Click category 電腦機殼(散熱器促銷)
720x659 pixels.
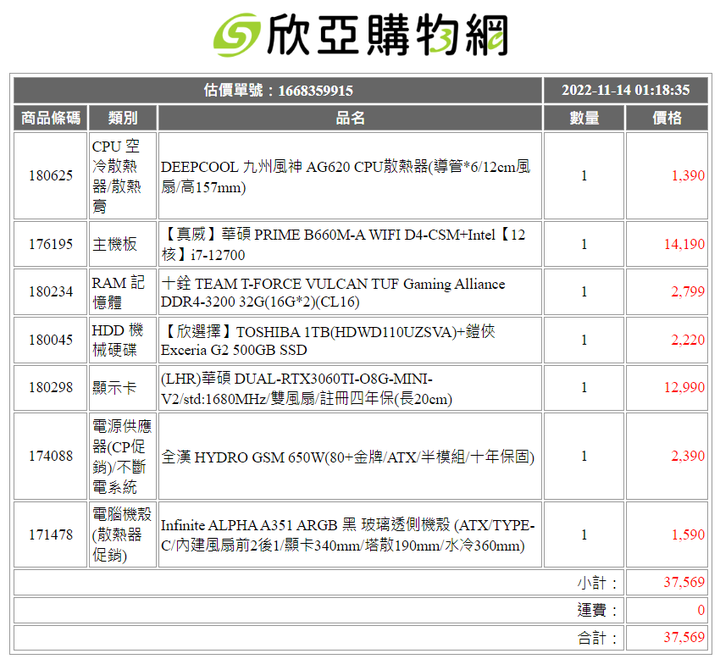coord(122,535)
